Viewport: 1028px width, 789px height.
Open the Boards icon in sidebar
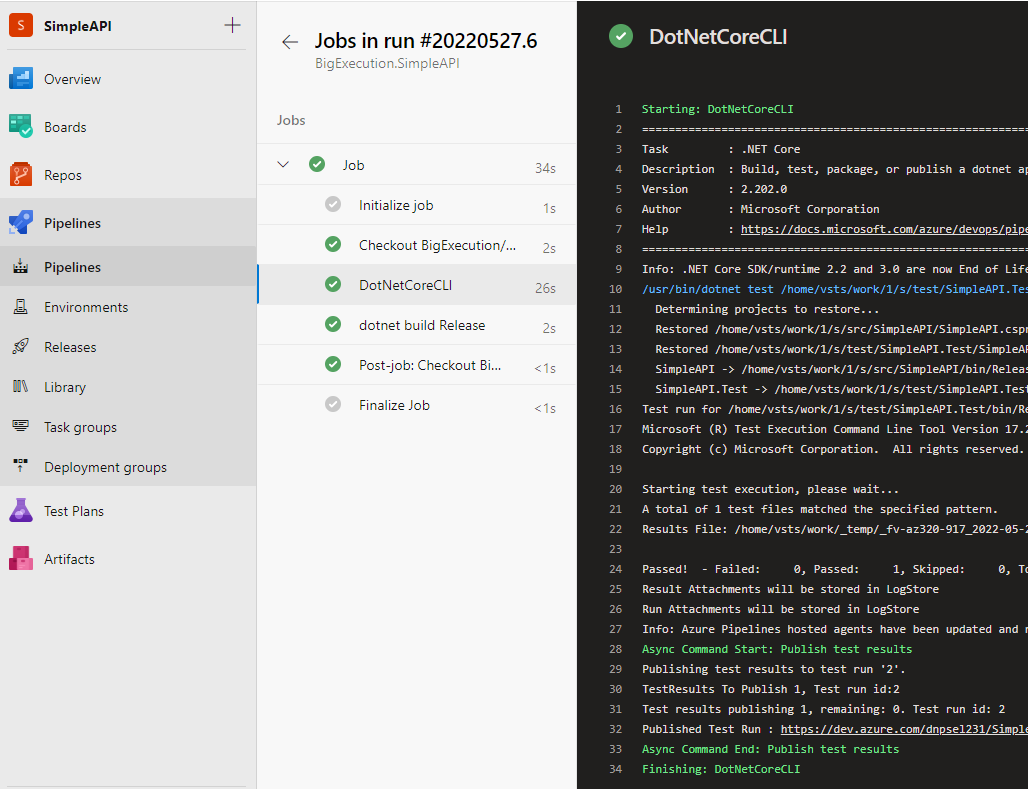(21, 127)
